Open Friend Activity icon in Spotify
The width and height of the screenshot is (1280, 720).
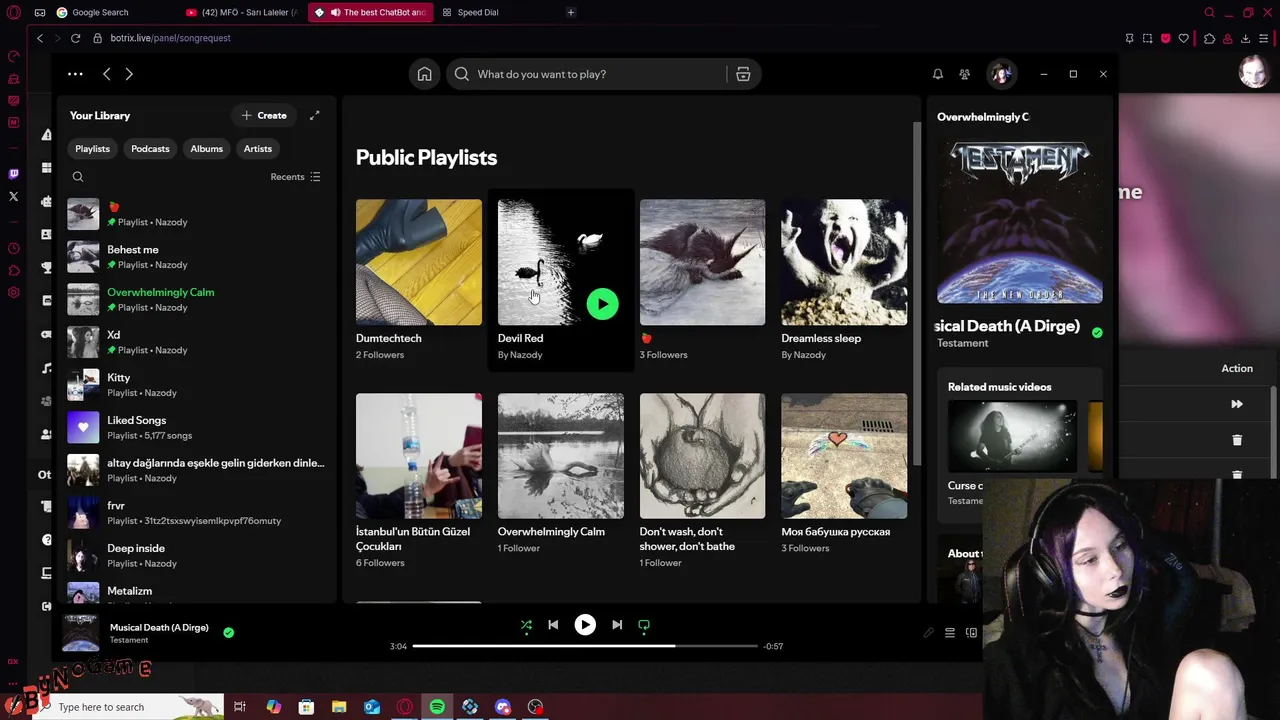[965, 74]
